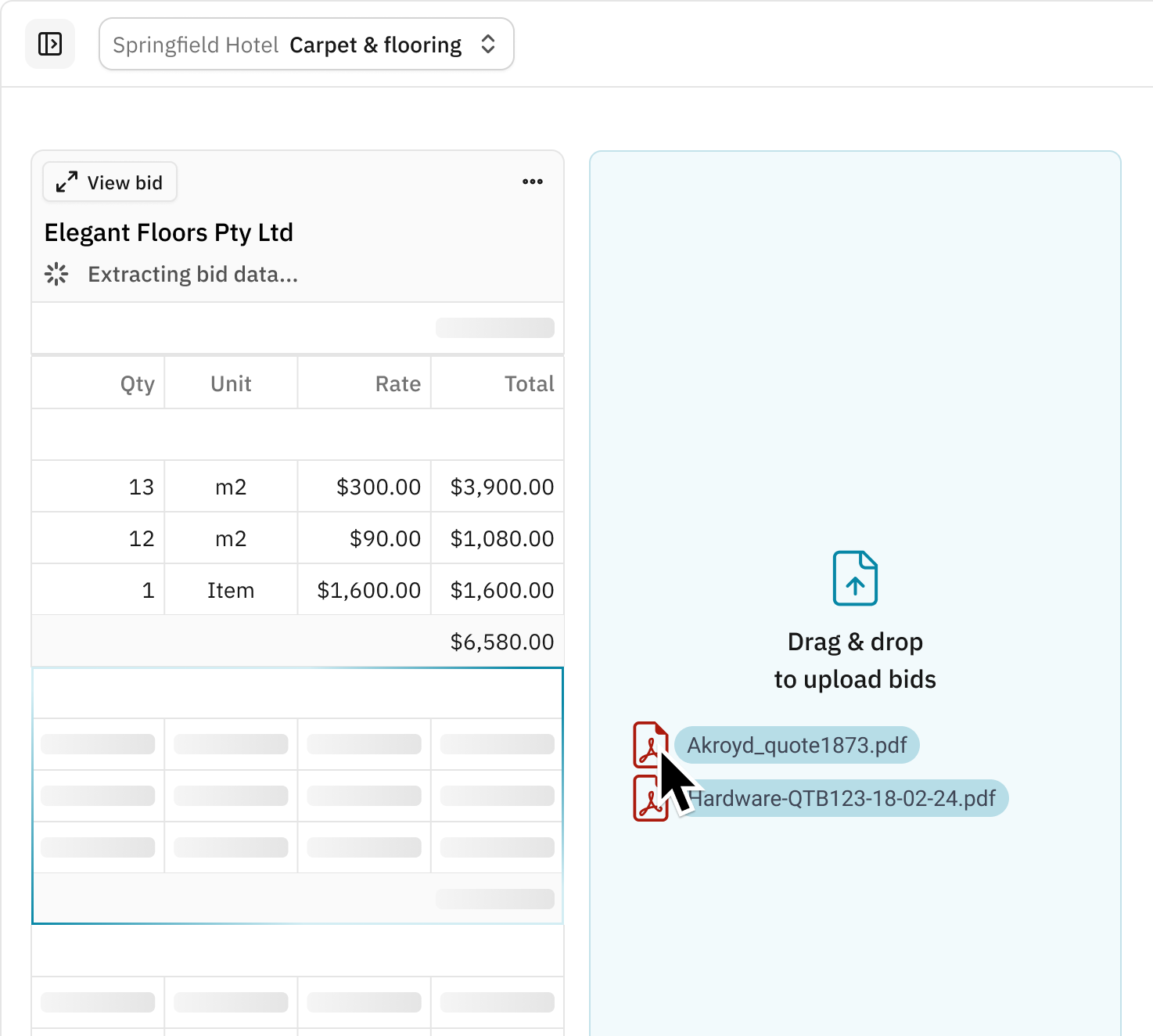The image size is (1153, 1036).
Task: Select the $6,580.00 subtotal cell
Action: click(x=501, y=642)
